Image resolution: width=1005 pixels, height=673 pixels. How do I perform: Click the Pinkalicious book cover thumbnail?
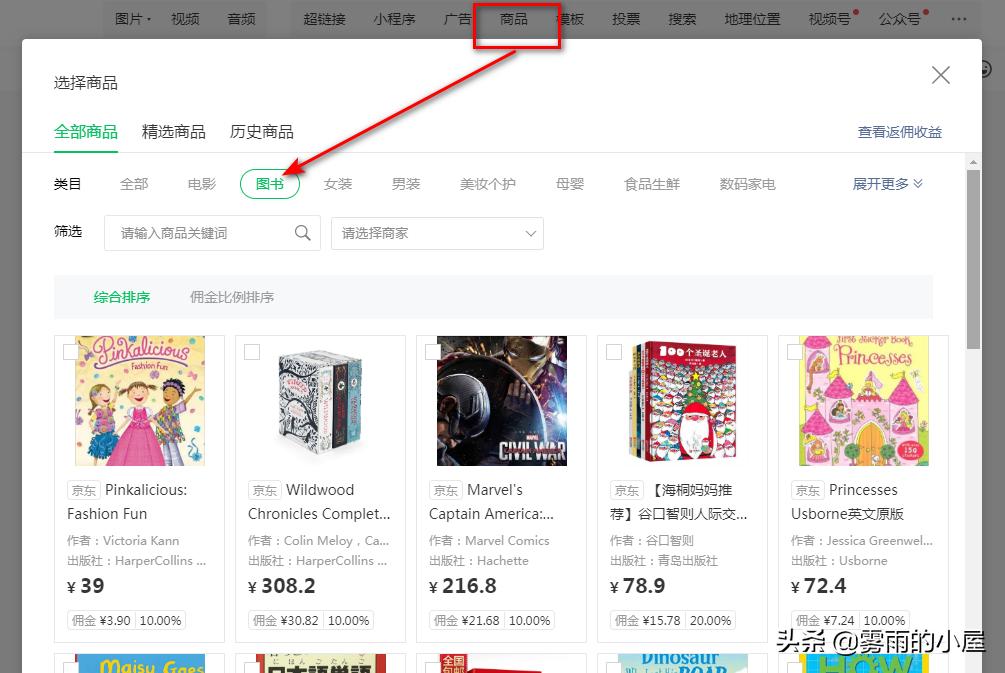(140, 401)
